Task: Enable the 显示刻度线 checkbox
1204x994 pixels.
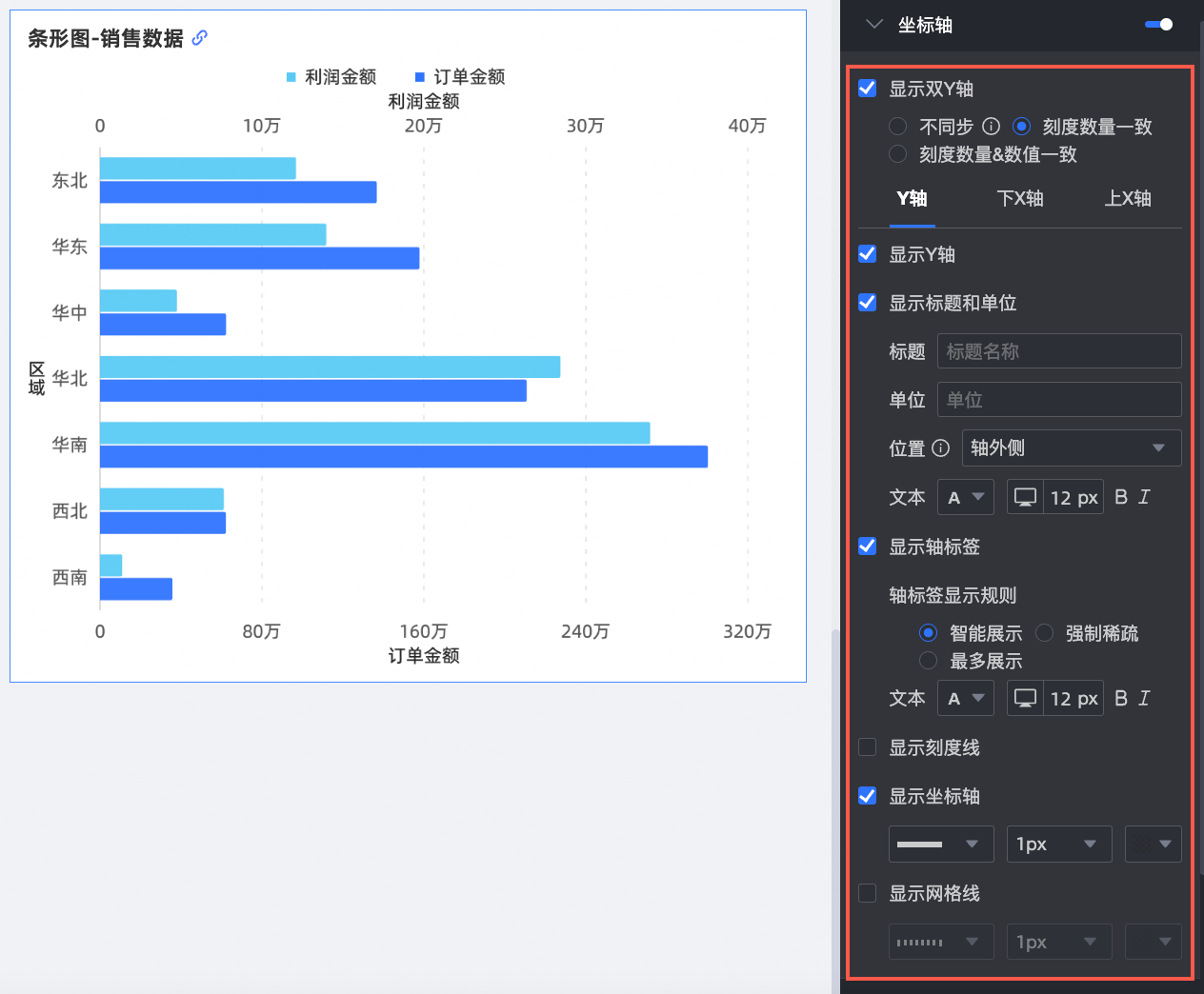Action: pos(868,747)
